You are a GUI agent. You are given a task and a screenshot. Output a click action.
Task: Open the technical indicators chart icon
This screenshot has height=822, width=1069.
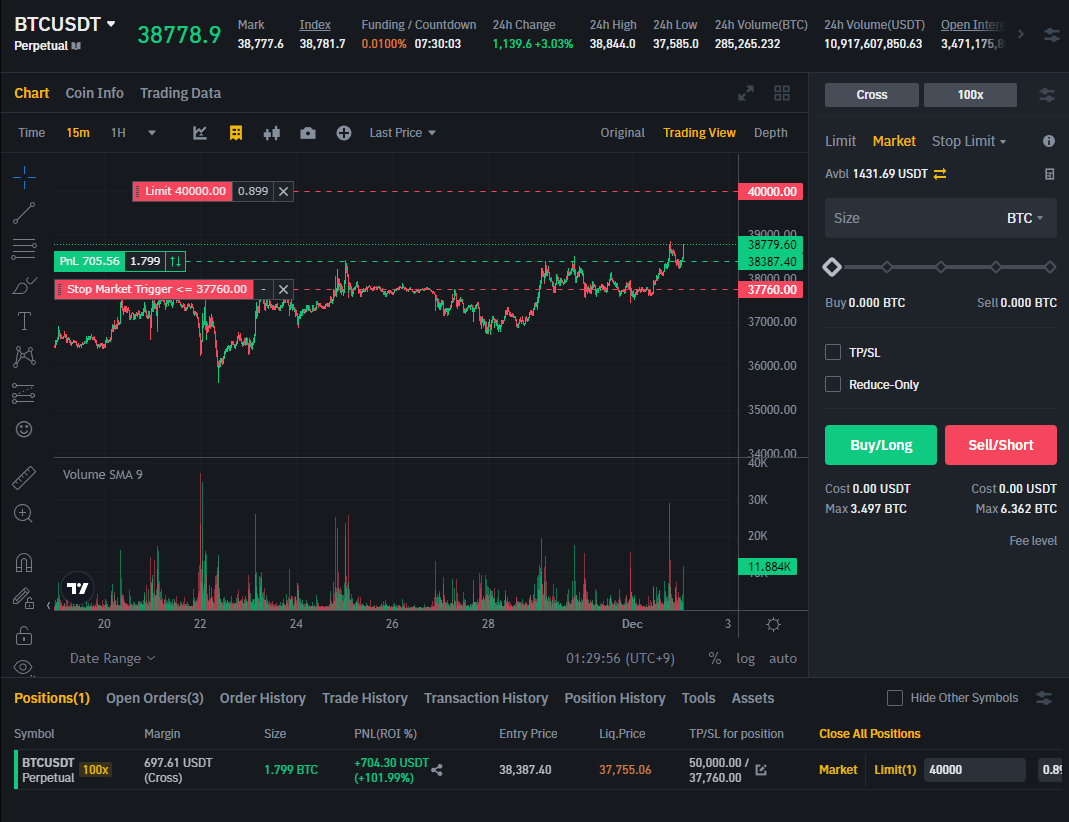[x=200, y=133]
